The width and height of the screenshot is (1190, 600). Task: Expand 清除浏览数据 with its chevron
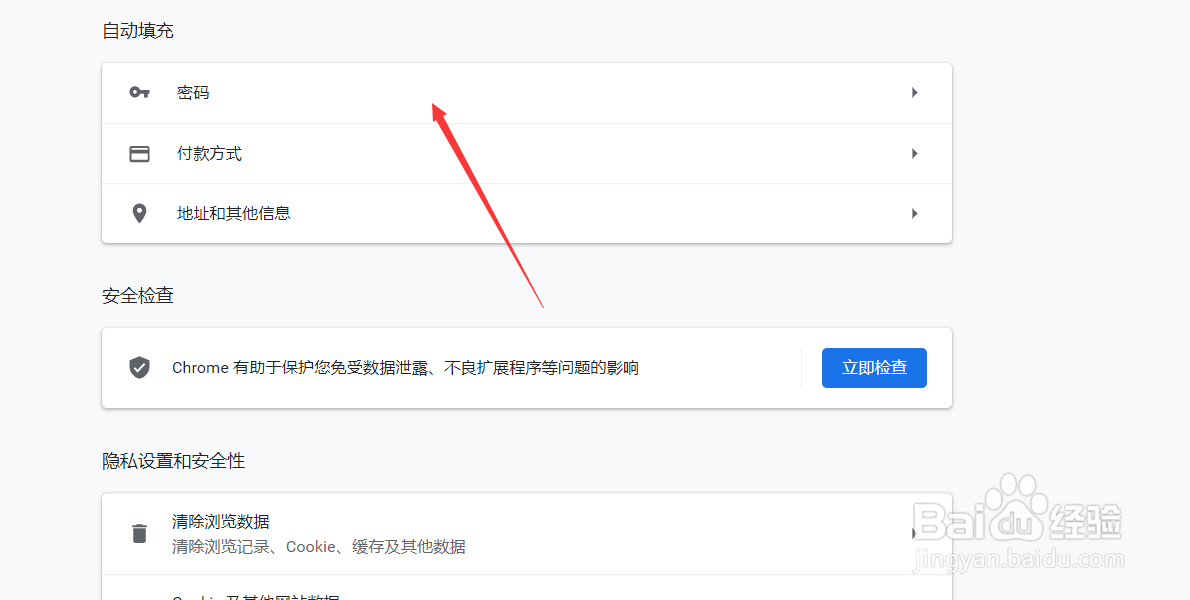(913, 533)
